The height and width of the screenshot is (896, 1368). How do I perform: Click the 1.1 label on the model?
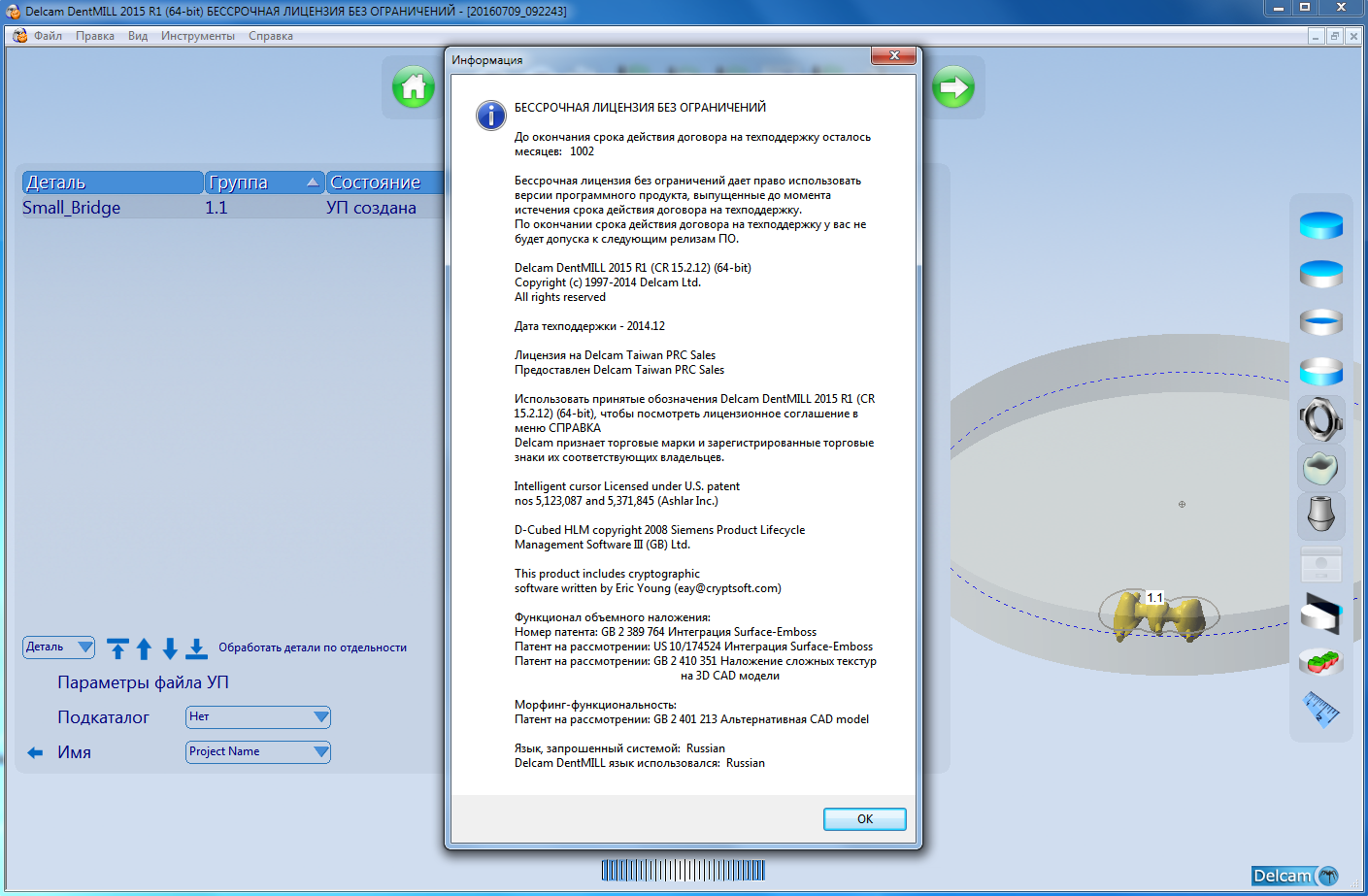pos(1154,597)
